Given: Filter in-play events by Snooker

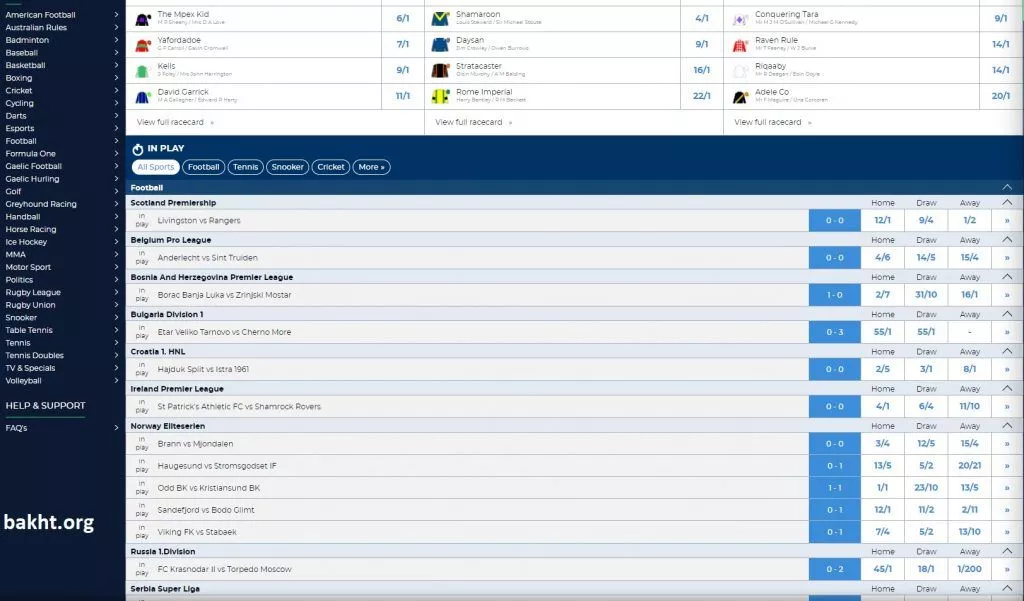Looking at the screenshot, I should pos(288,167).
